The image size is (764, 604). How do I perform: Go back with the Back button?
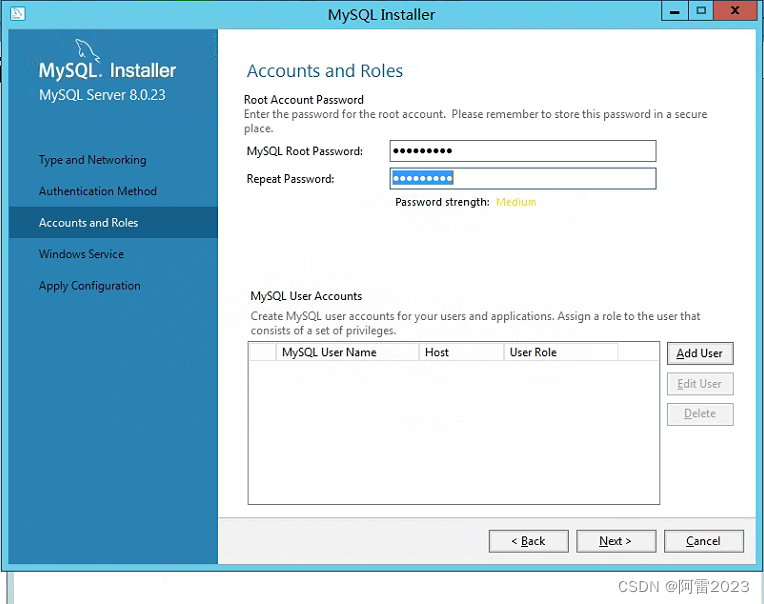529,541
